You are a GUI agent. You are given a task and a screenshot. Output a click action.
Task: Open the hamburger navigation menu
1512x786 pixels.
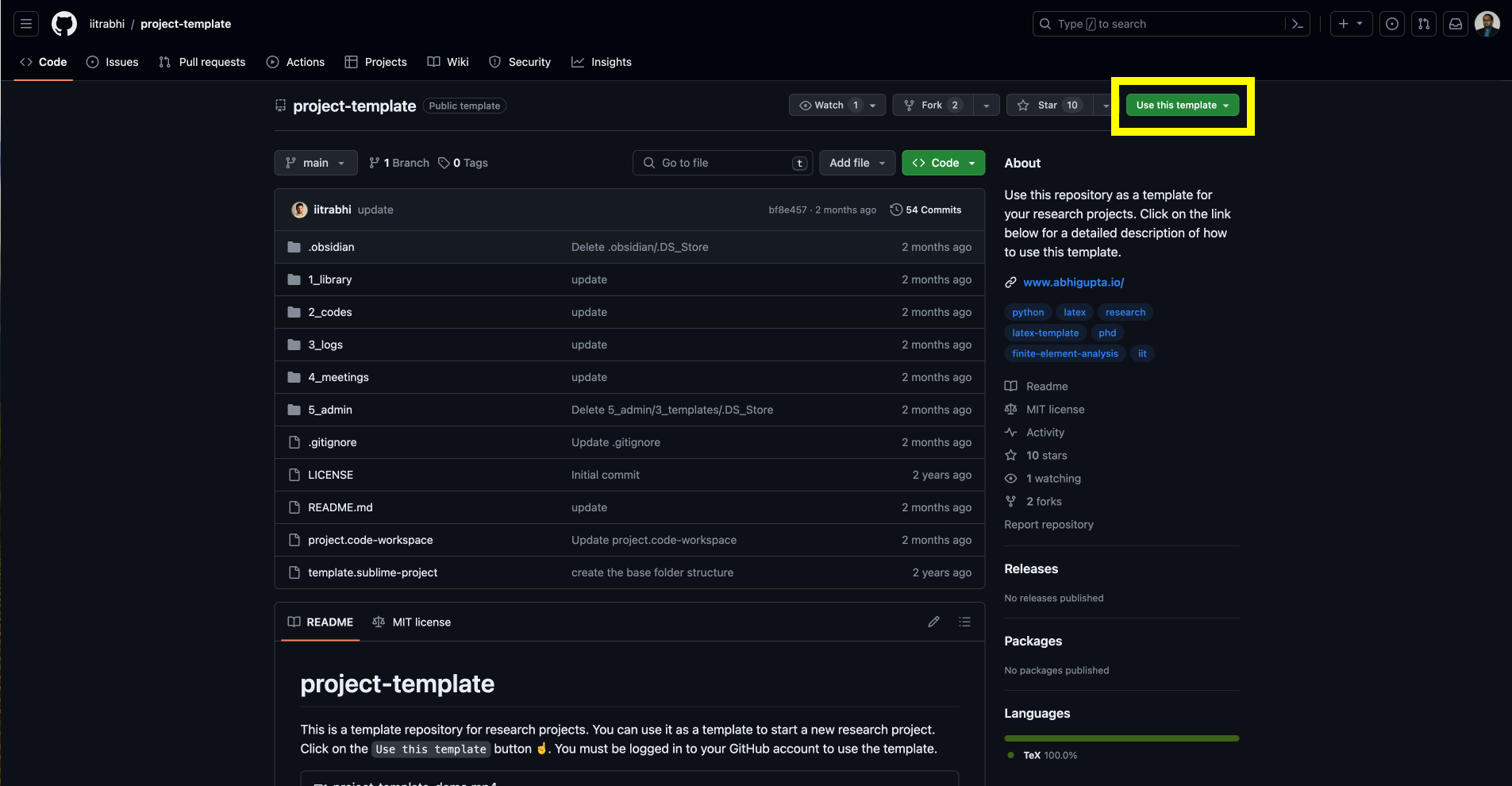tap(26, 24)
